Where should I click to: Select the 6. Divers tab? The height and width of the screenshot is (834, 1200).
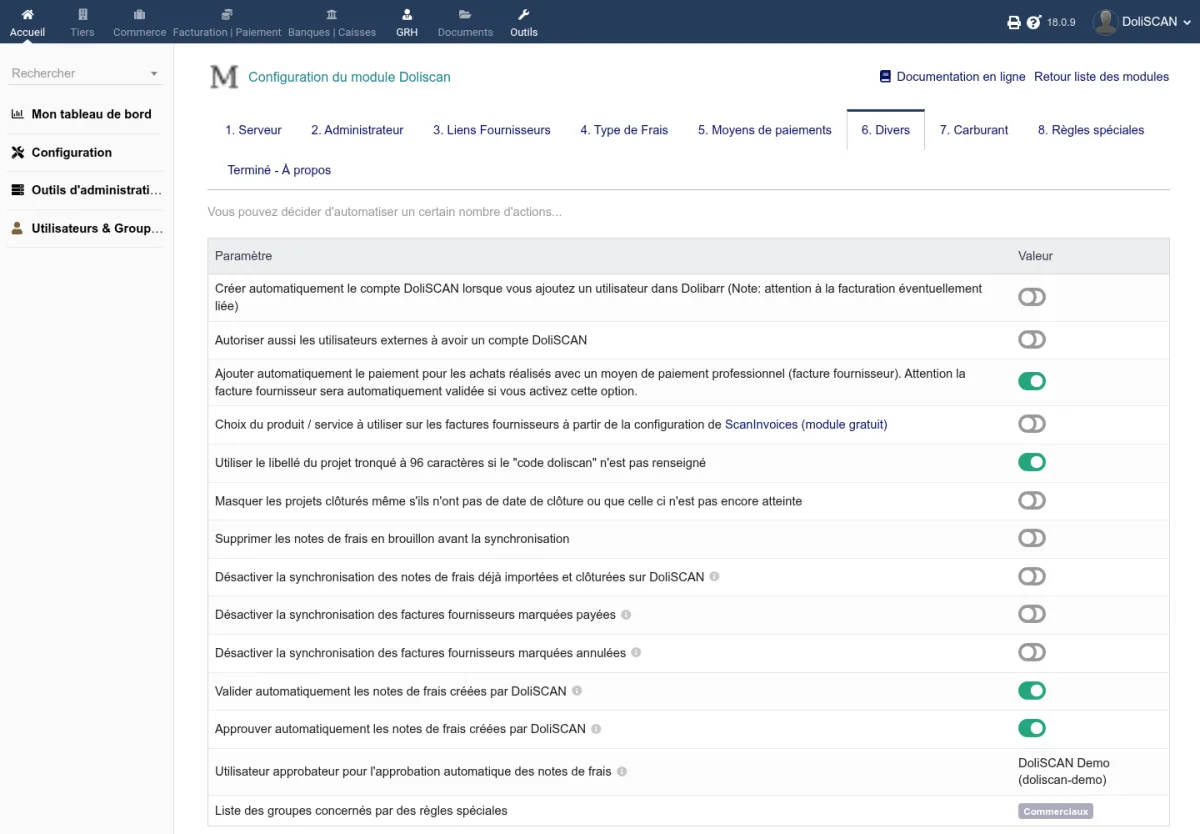[x=886, y=130]
